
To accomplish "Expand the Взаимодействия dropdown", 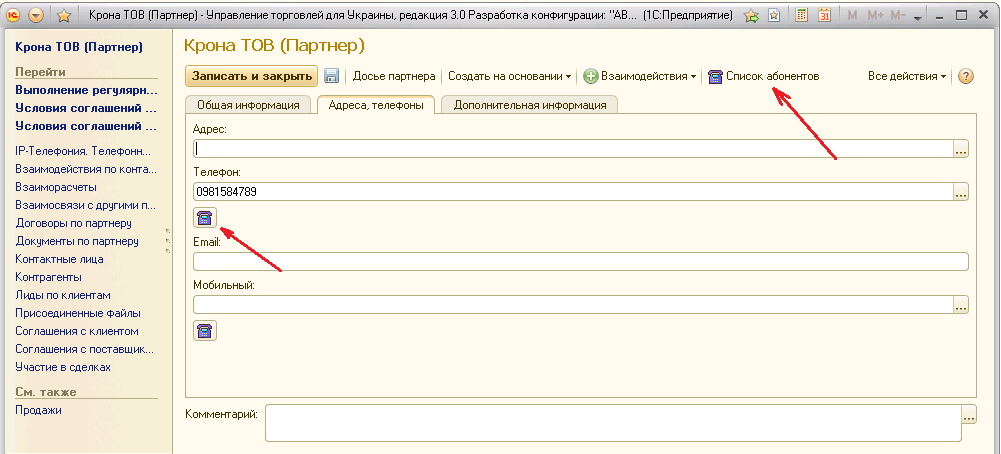I will pyautogui.click(x=640, y=76).
